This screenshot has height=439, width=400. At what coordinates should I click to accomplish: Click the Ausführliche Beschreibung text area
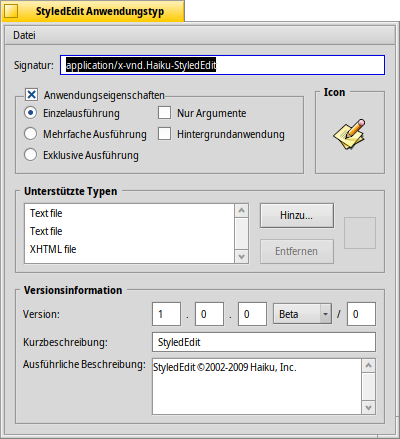pyautogui.click(x=257, y=386)
